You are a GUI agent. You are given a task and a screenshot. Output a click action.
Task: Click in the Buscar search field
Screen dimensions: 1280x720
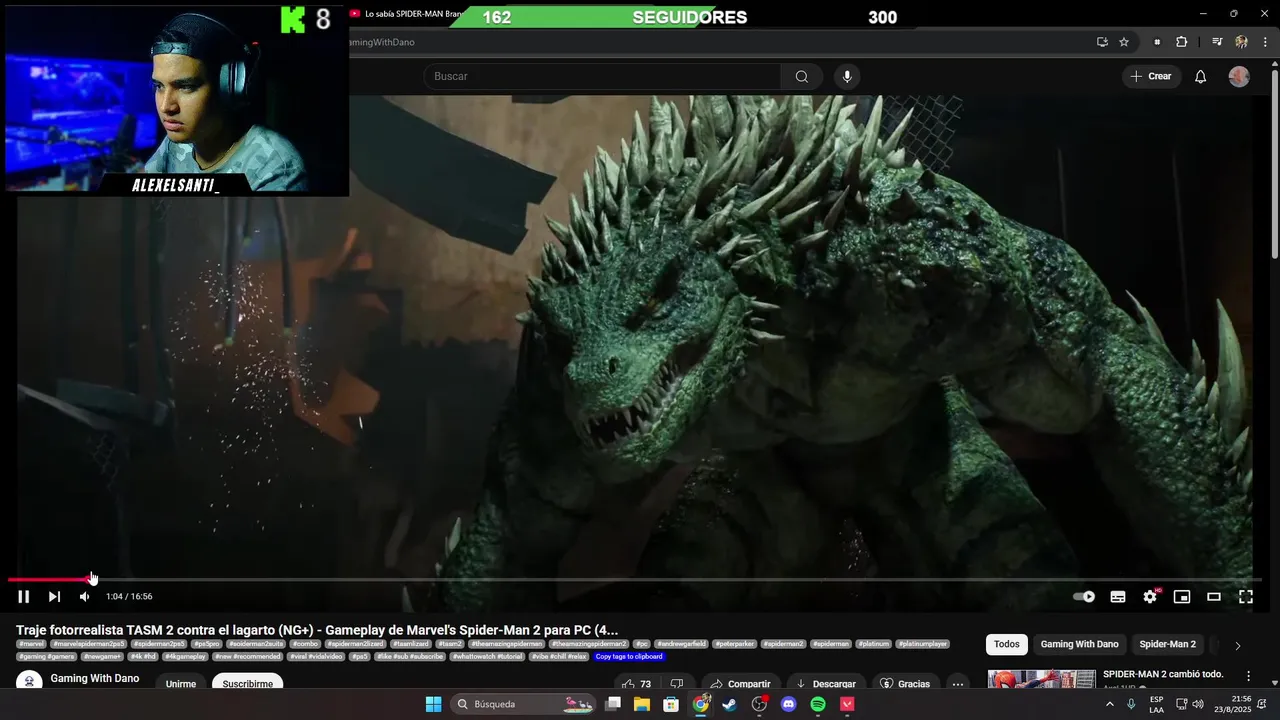pyautogui.click(x=602, y=77)
